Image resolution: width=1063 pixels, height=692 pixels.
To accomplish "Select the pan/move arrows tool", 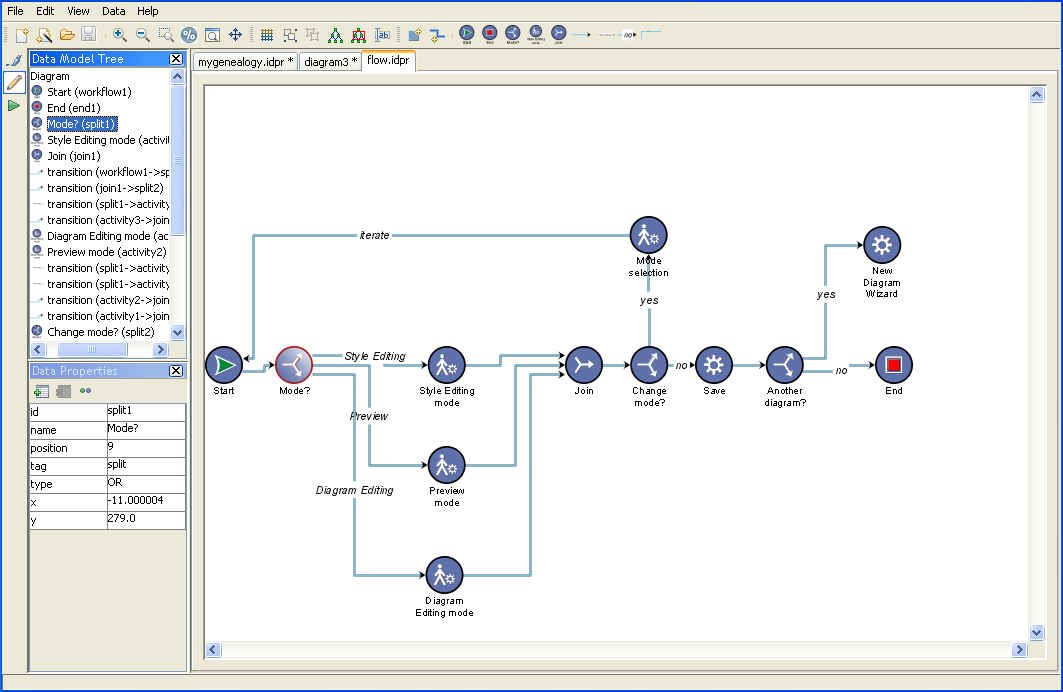I will tap(236, 35).
